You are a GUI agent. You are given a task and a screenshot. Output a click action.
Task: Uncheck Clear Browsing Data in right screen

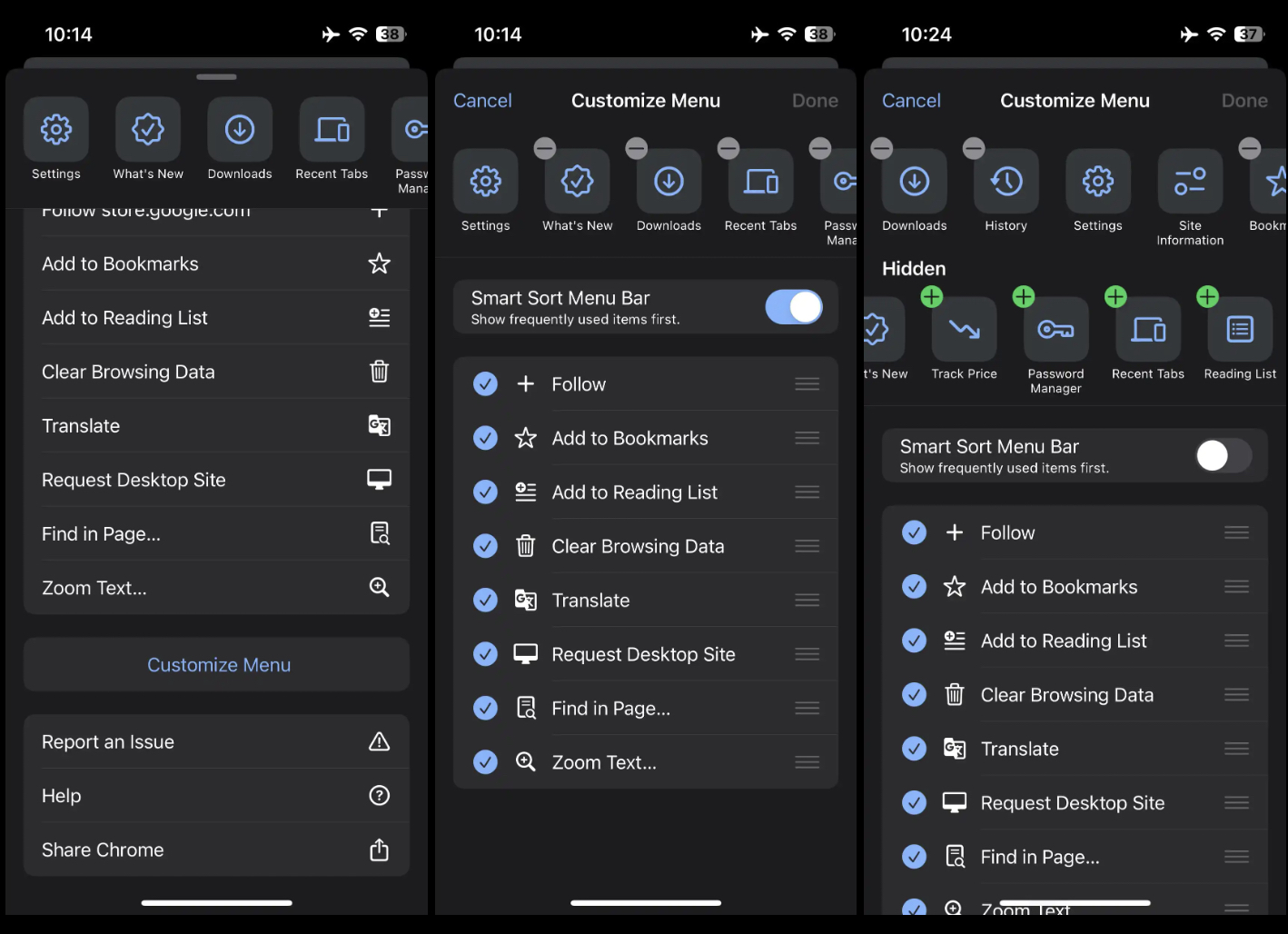tap(915, 695)
